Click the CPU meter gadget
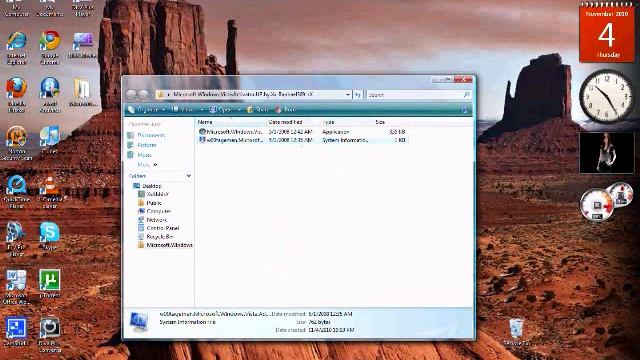This screenshot has height=360, width=640. click(x=597, y=205)
